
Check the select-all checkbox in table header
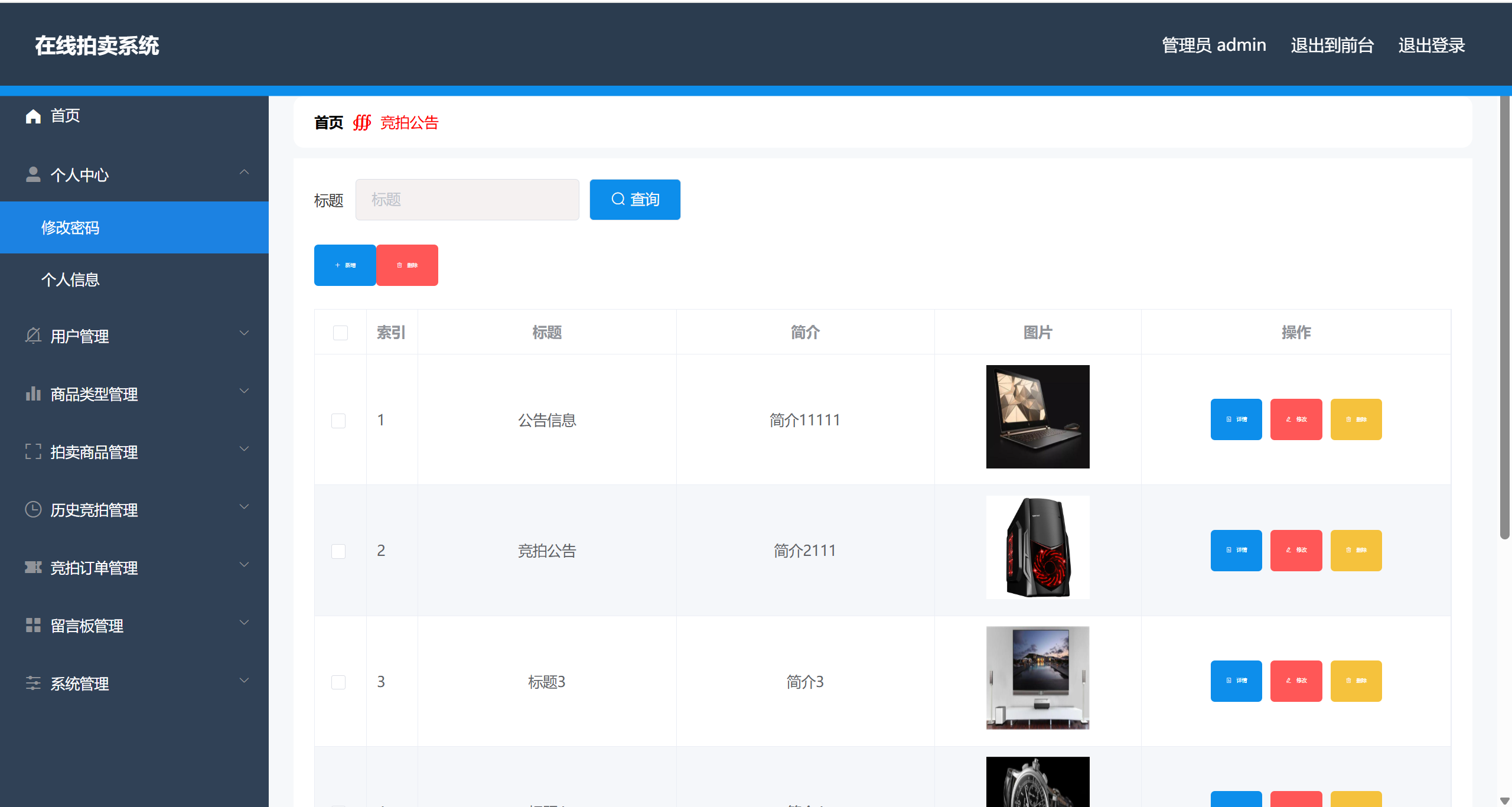340,333
